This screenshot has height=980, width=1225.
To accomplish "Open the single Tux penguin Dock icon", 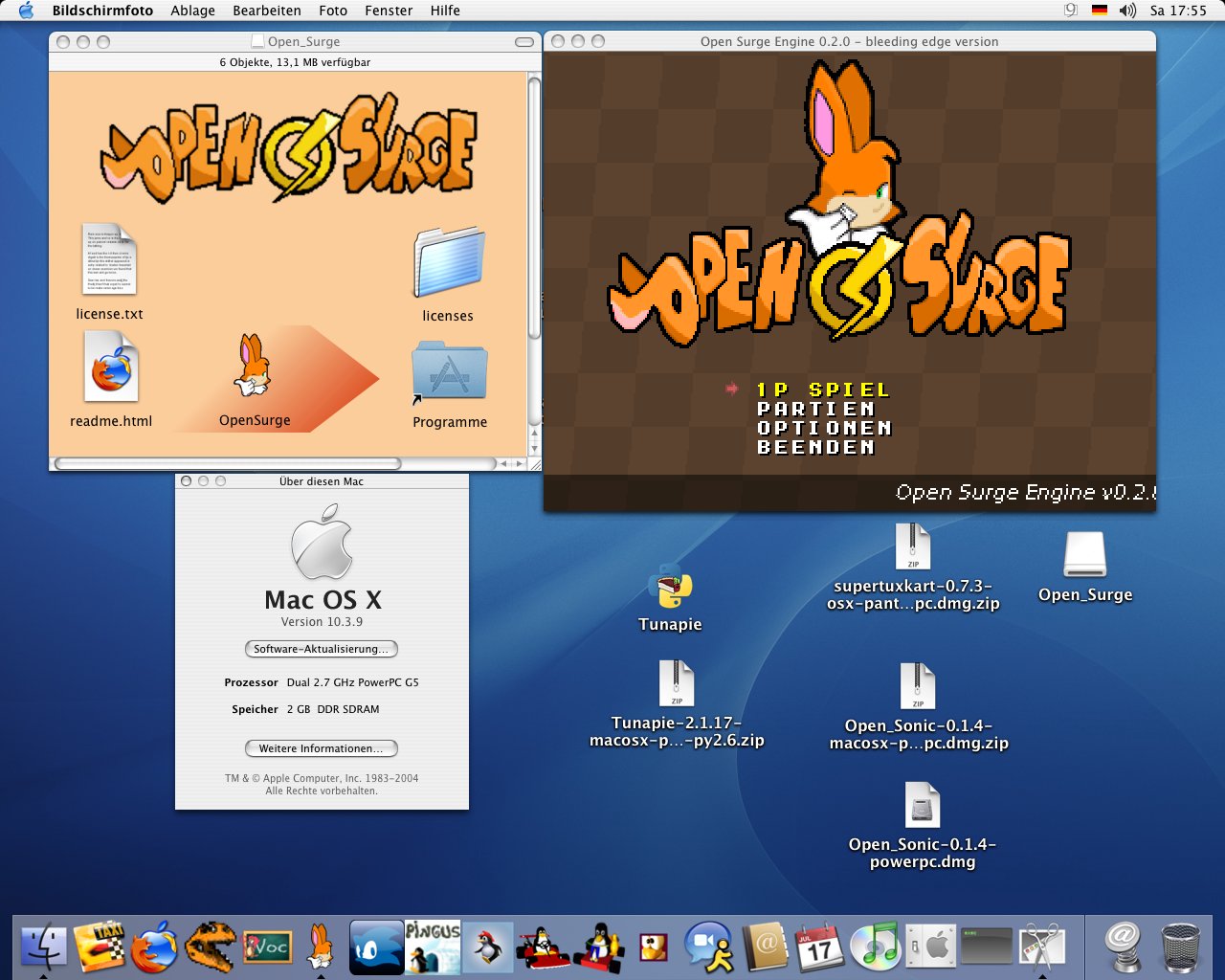I will coord(489,947).
